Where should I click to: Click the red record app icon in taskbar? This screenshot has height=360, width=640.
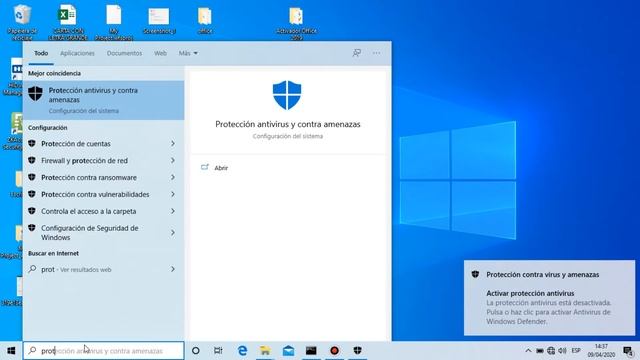click(x=334, y=351)
